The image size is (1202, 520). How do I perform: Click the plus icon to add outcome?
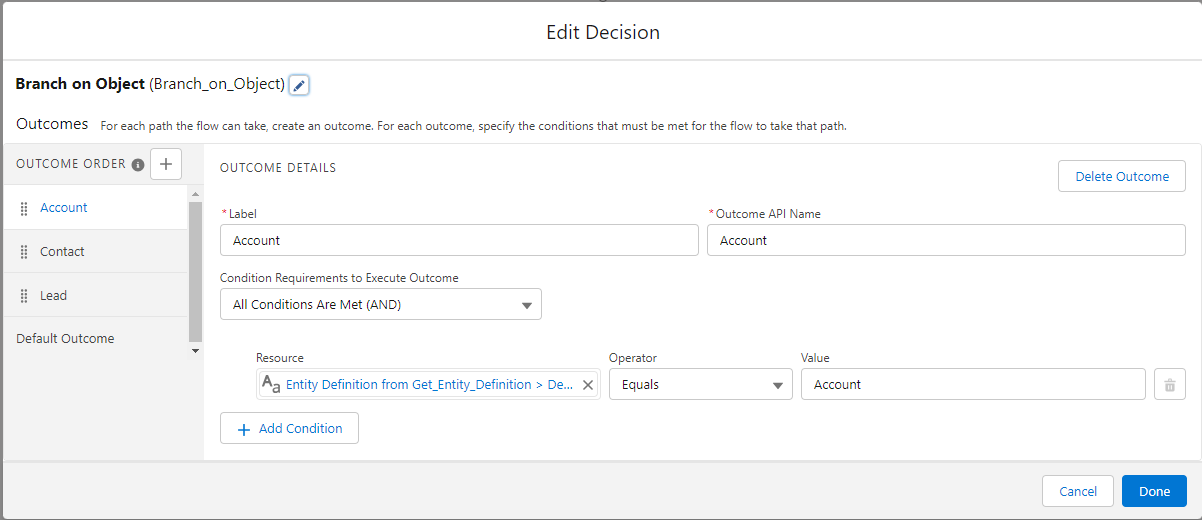[166, 164]
